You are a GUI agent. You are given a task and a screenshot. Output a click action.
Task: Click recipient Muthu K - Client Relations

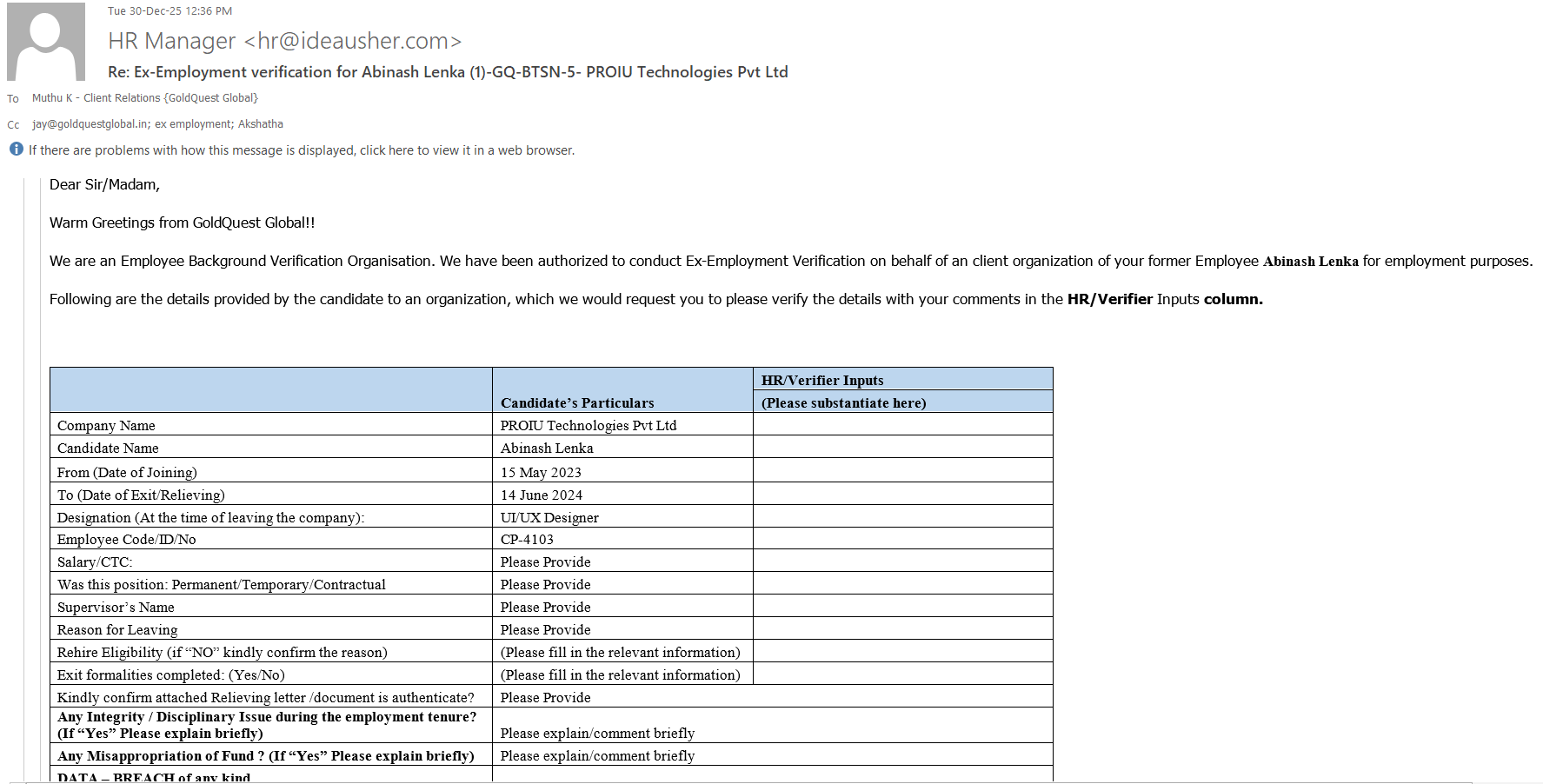(145, 98)
